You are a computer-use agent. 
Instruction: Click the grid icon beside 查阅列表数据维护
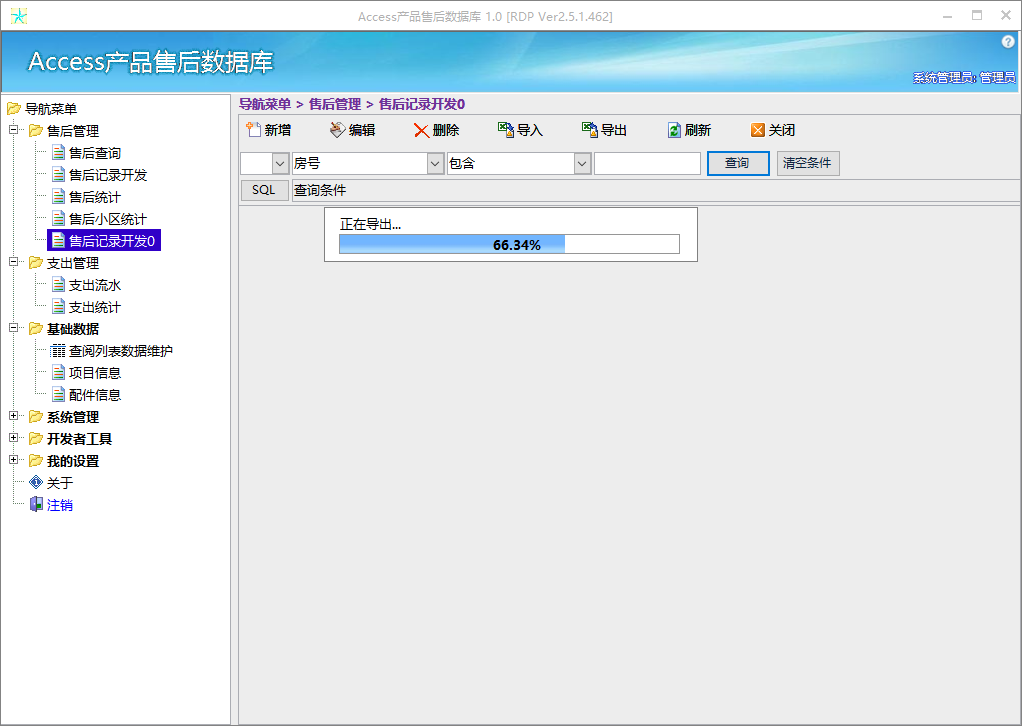click(x=58, y=351)
